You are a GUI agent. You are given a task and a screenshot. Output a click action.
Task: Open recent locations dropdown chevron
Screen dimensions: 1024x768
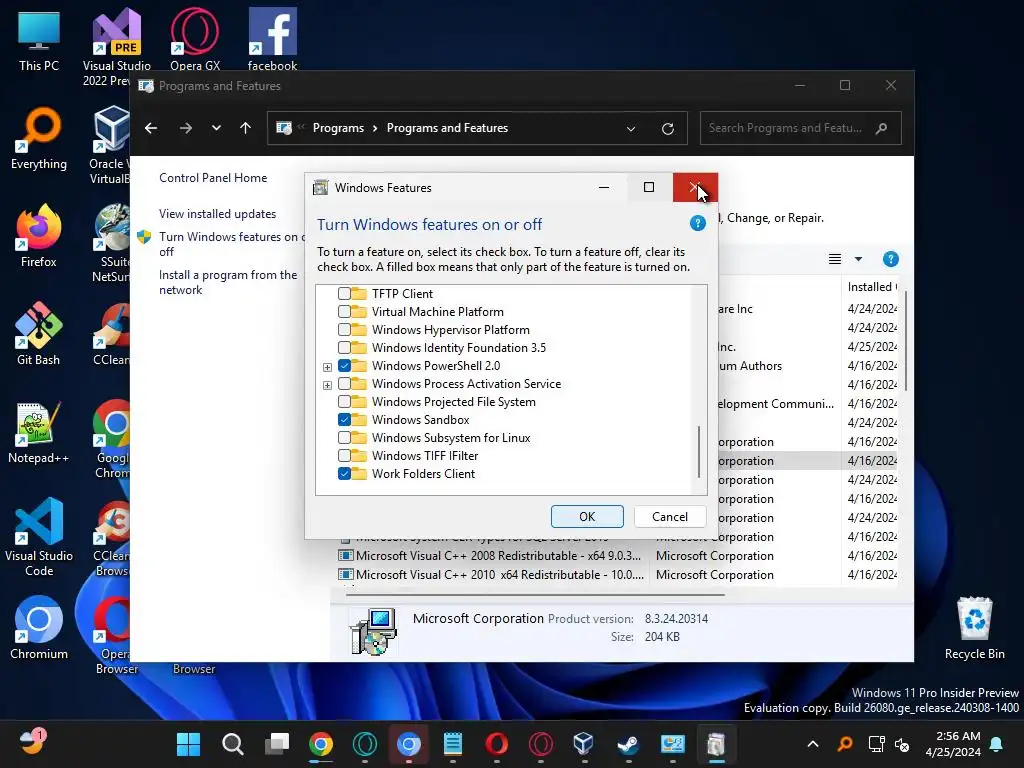click(216, 128)
